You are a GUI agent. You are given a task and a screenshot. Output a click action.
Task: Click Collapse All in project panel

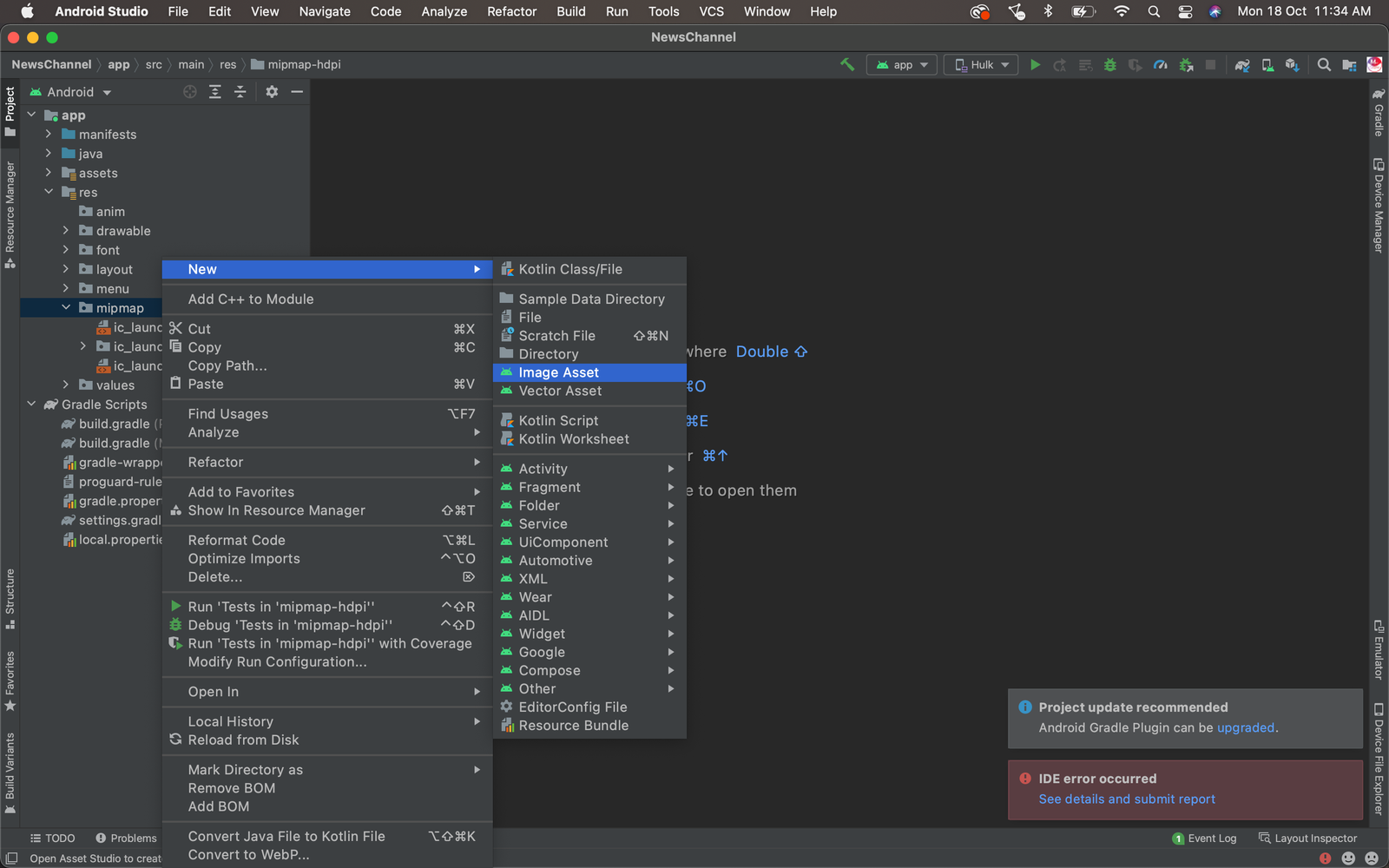240,91
